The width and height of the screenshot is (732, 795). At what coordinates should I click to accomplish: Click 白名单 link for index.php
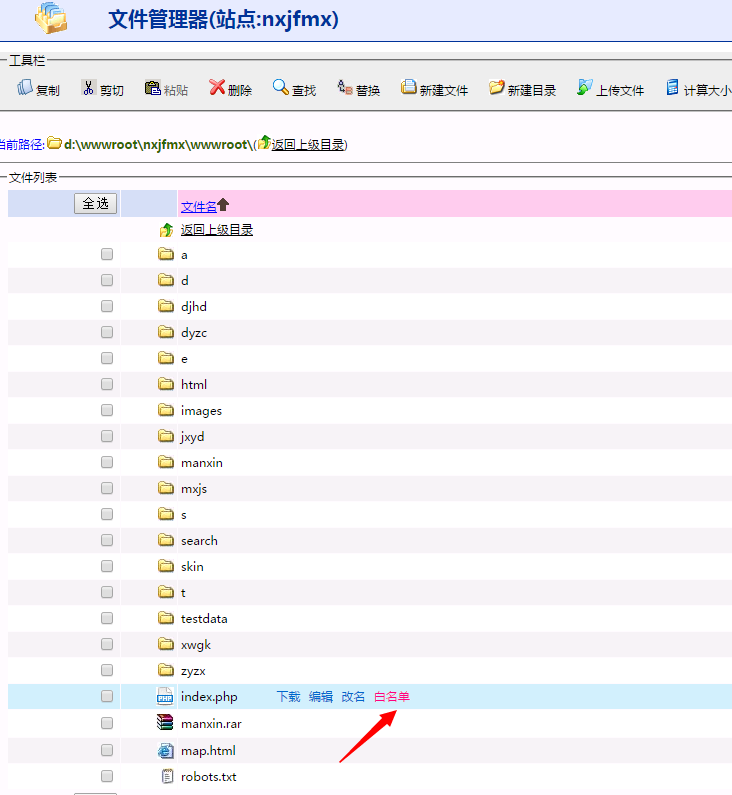(391, 696)
